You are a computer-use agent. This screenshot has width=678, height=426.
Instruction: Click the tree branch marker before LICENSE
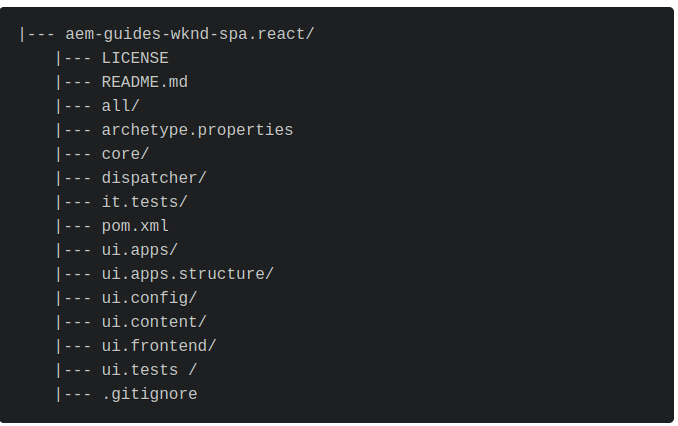[x=74, y=58]
